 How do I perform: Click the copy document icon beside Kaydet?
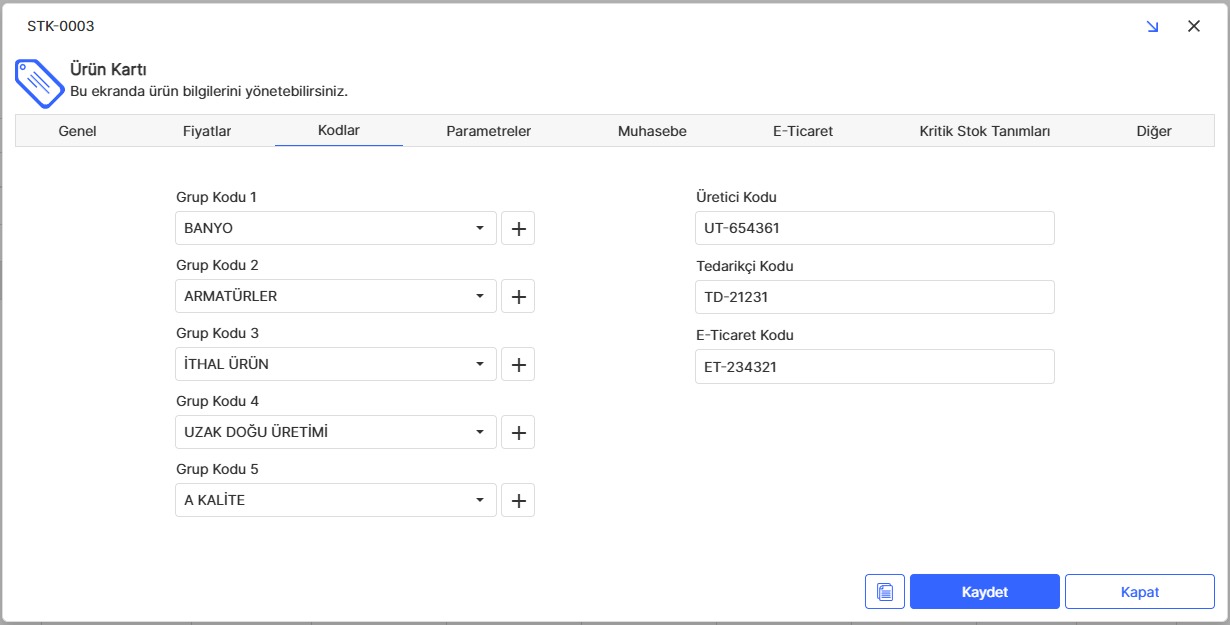click(884, 591)
